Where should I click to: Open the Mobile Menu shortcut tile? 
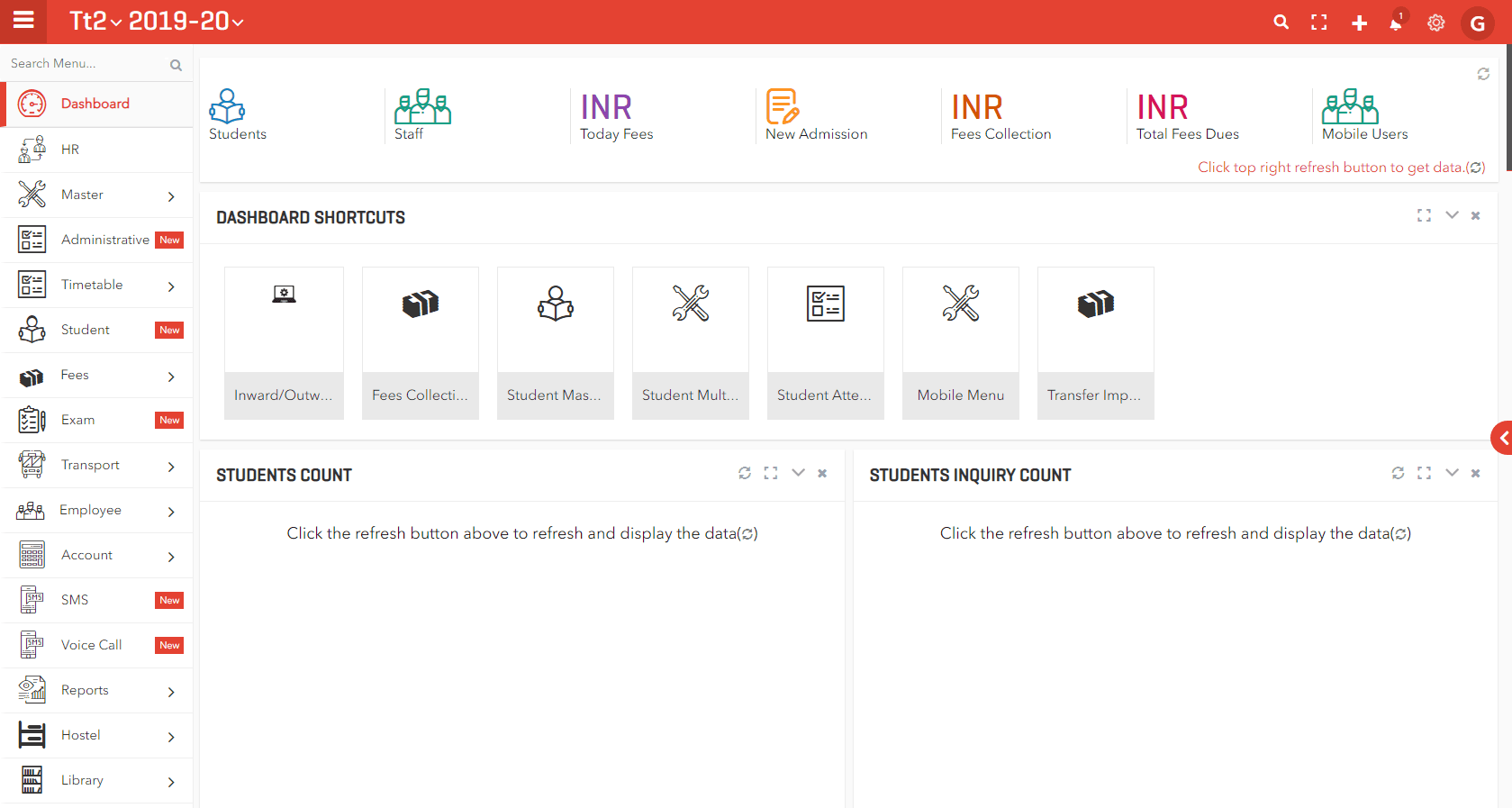point(960,342)
